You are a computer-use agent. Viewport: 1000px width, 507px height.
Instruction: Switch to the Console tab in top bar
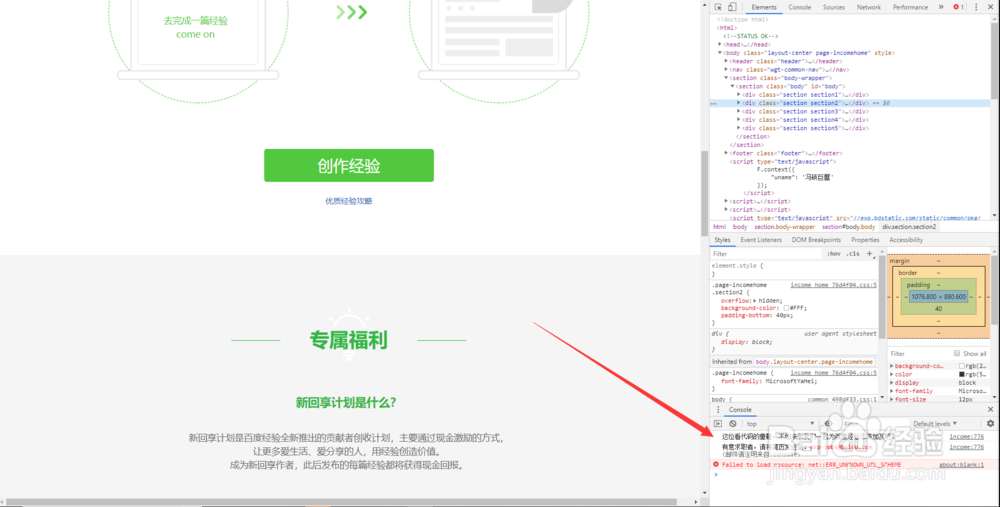click(x=799, y=7)
